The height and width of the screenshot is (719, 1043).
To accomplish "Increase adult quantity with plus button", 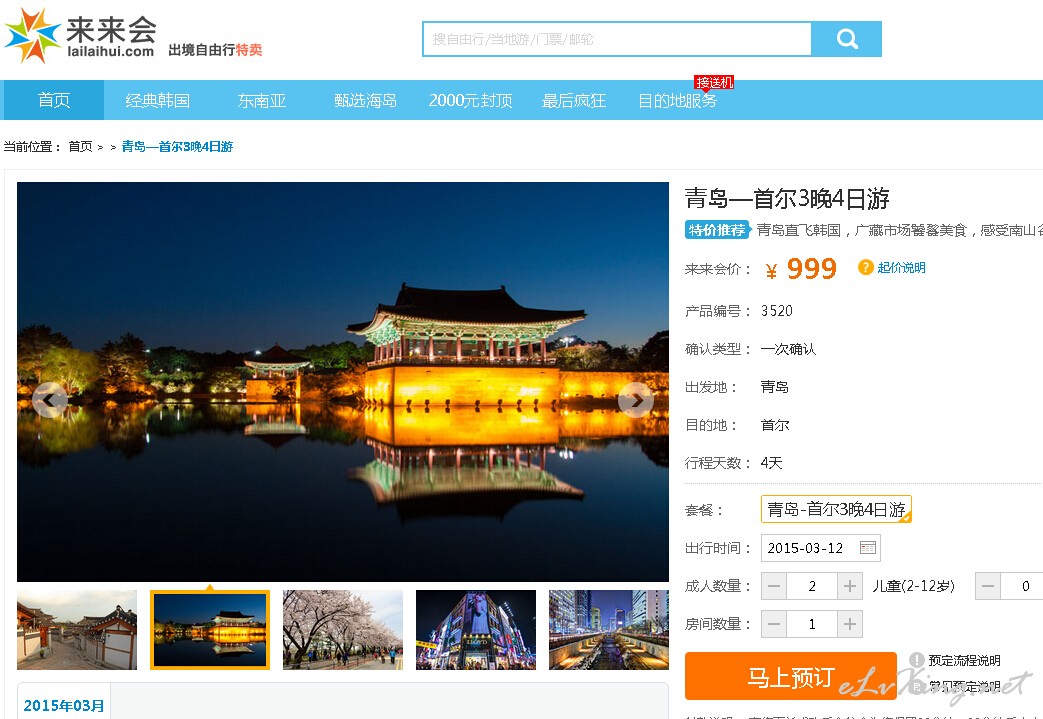I will pyautogui.click(x=850, y=586).
